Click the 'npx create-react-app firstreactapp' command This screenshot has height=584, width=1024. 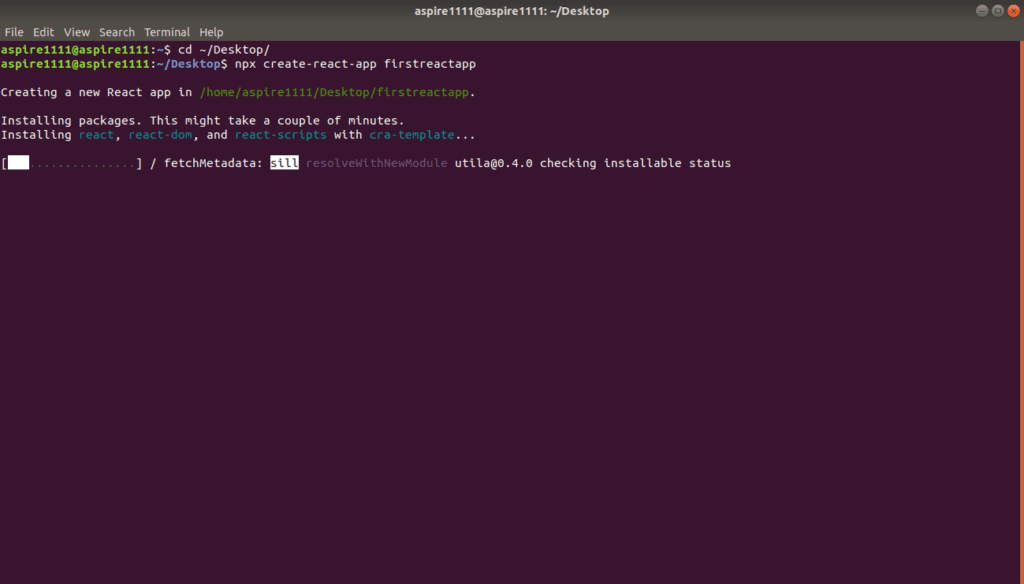pos(355,64)
